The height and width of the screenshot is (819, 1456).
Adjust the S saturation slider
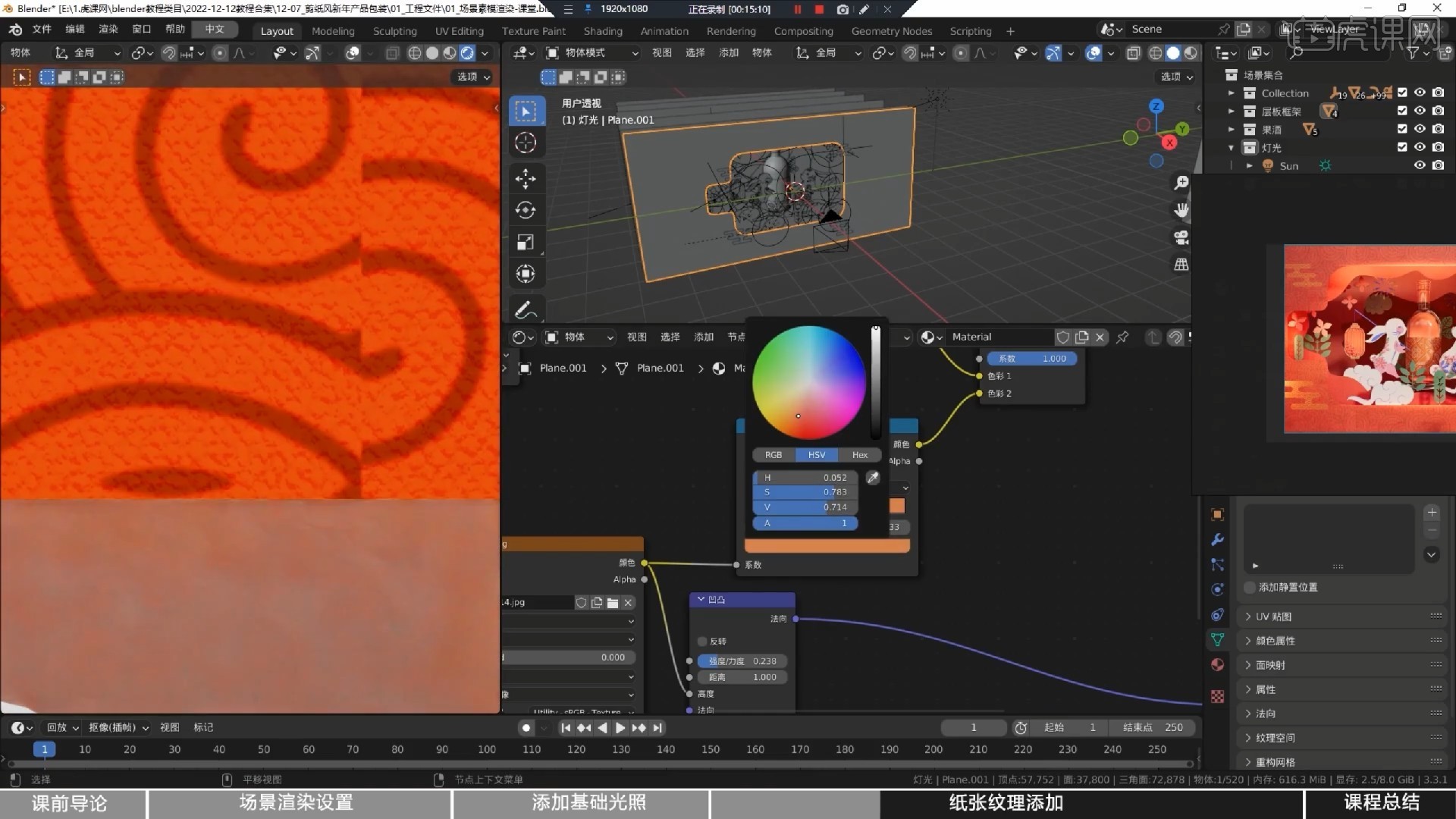pyautogui.click(x=805, y=493)
